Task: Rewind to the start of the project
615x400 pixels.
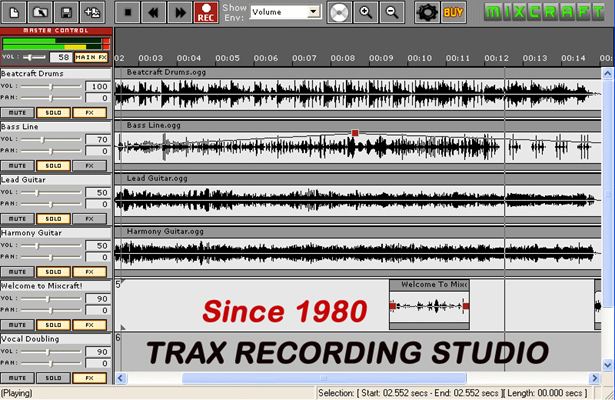Action: 153,12
